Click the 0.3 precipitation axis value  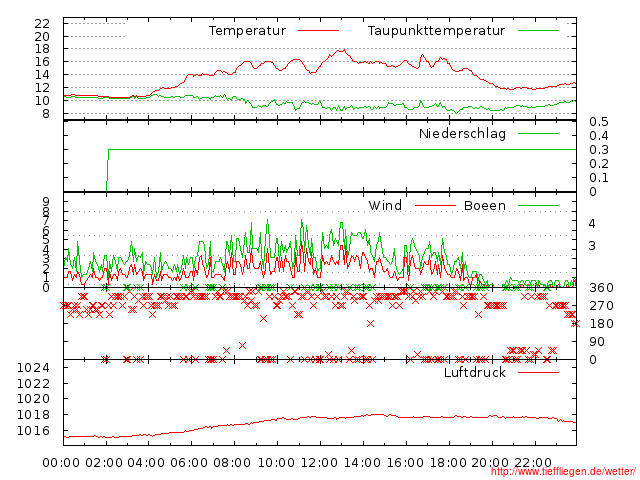(599, 150)
